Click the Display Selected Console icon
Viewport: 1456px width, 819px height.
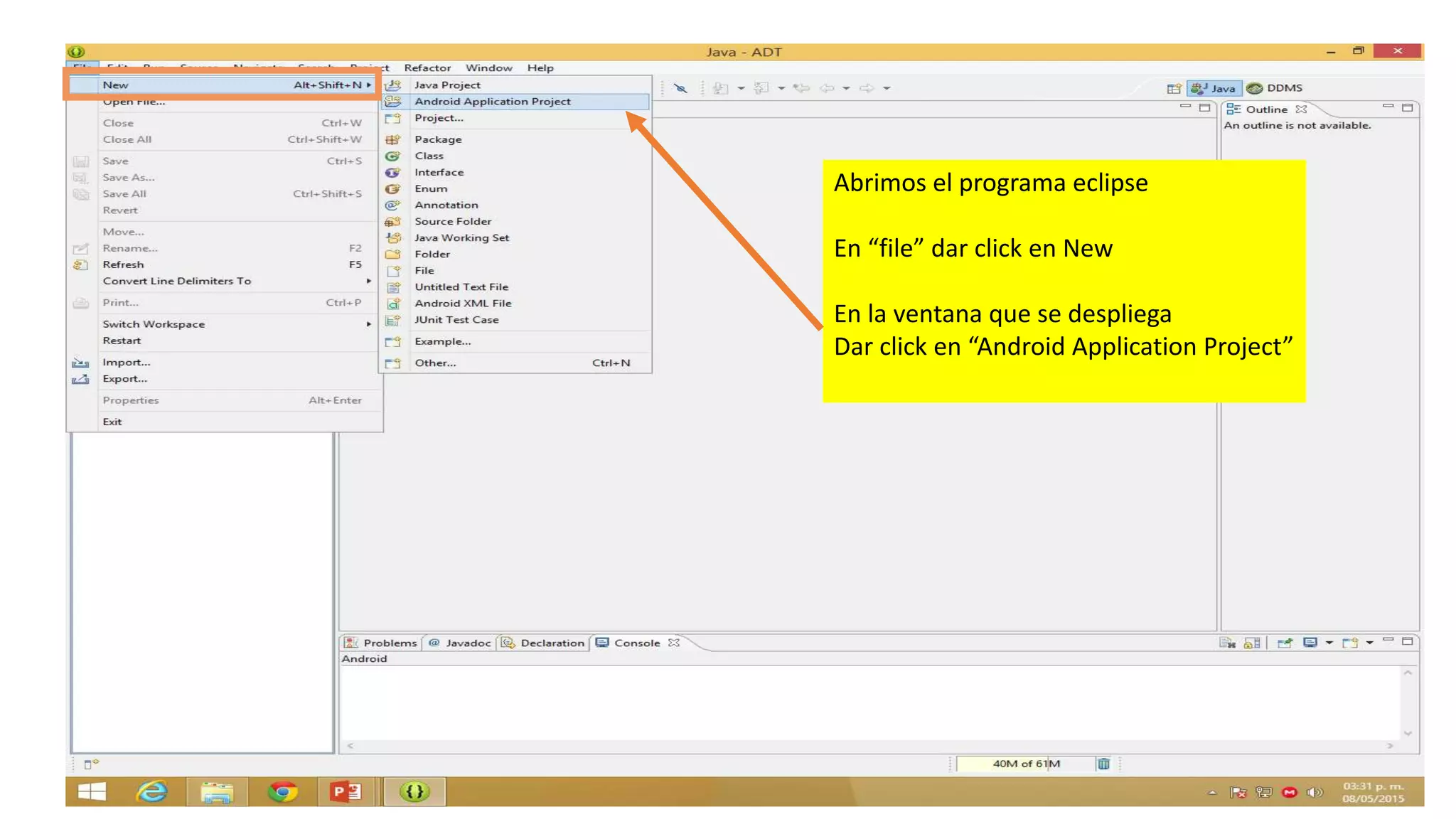(1310, 643)
